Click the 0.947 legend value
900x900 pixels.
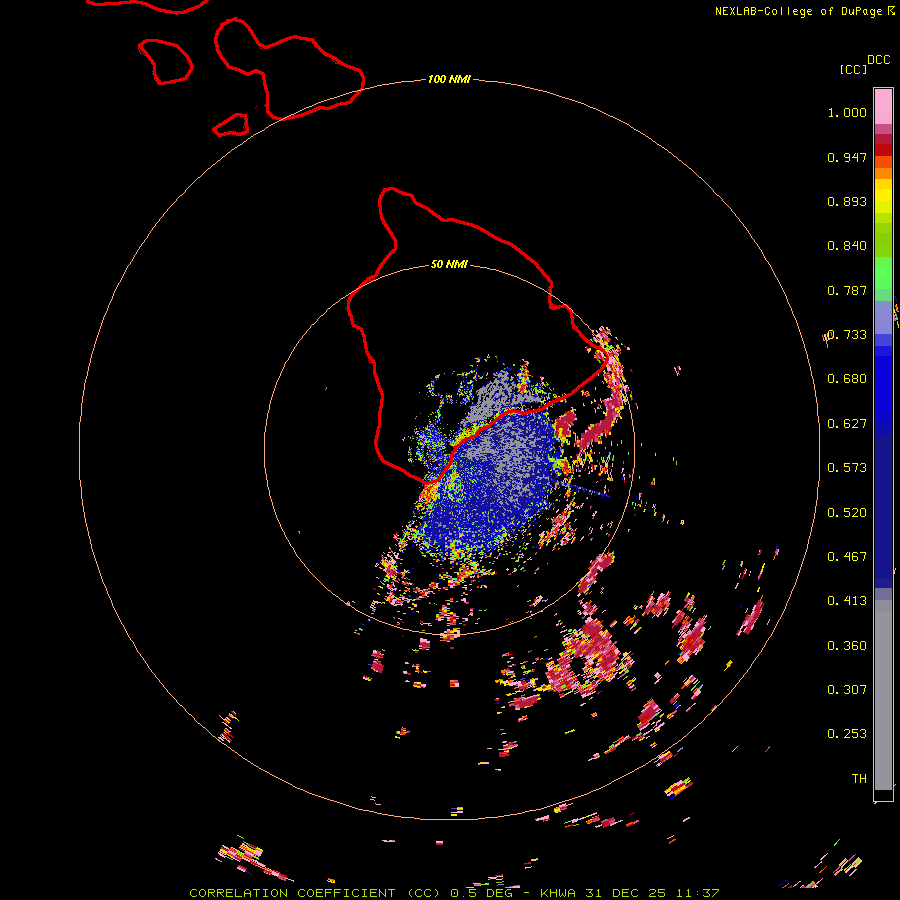click(x=847, y=157)
